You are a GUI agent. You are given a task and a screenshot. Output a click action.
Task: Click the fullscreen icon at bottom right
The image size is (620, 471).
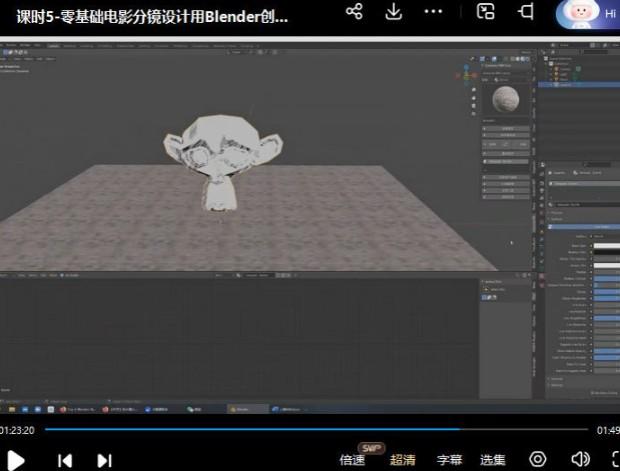[x=614, y=460]
